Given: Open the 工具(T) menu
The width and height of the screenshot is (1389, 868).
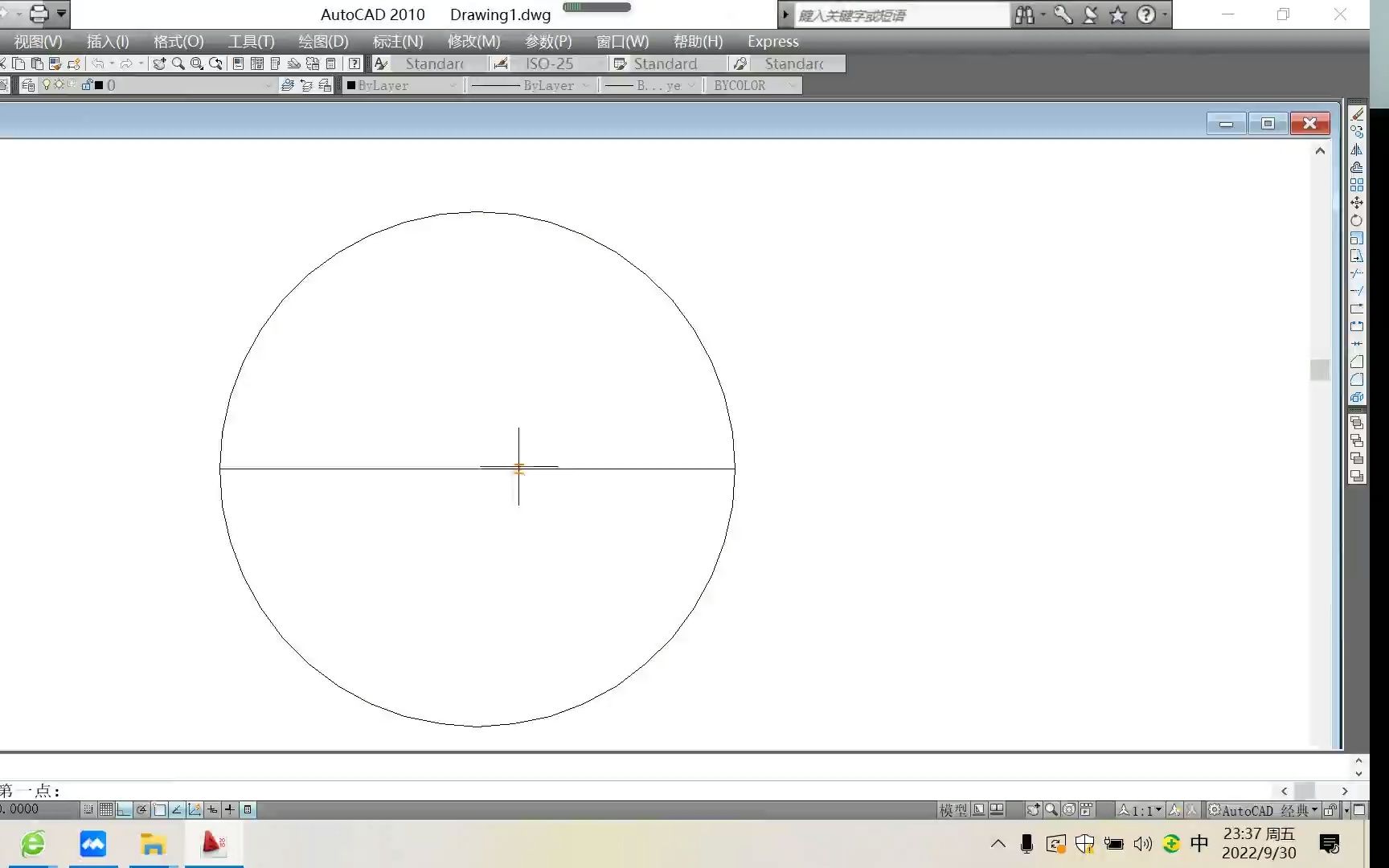Looking at the screenshot, I should click(251, 41).
